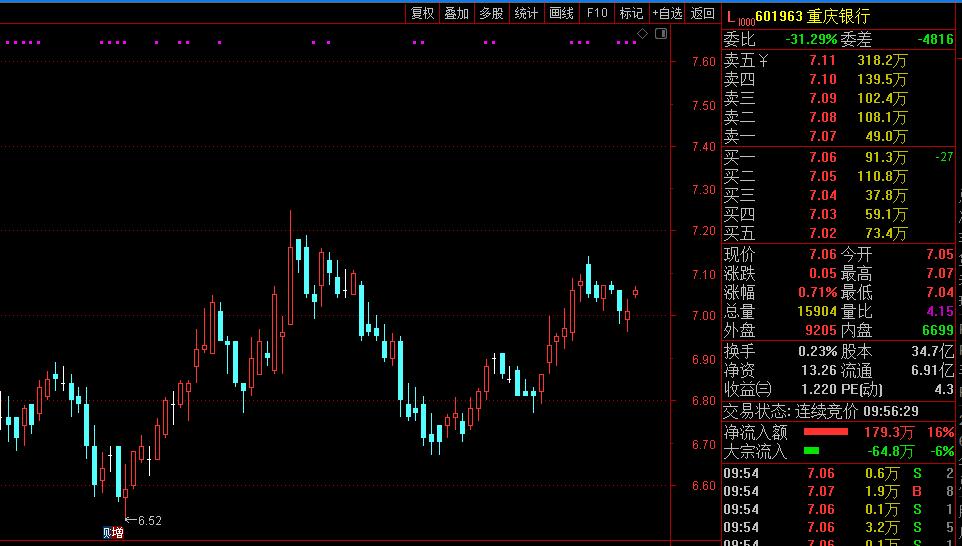Screen dimensions: 962x546
Task: Click stock name 601963 重庆银行
Action: (x=812, y=17)
